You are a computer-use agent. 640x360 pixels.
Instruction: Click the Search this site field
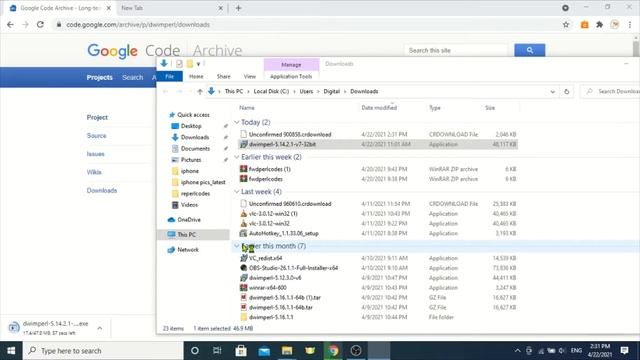coord(456,50)
